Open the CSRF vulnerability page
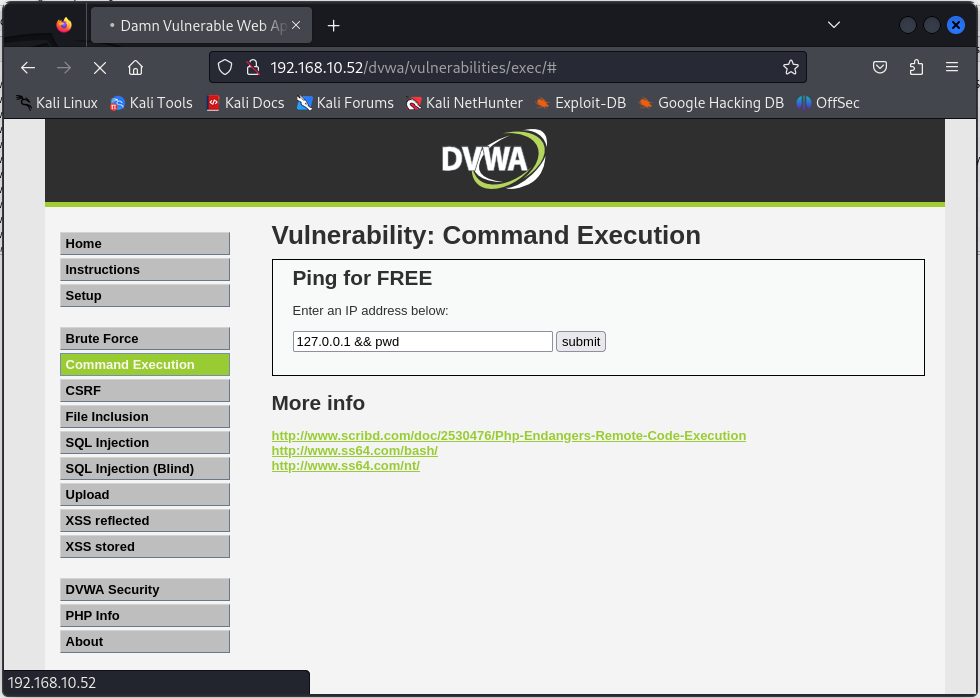 pyautogui.click(x=145, y=391)
